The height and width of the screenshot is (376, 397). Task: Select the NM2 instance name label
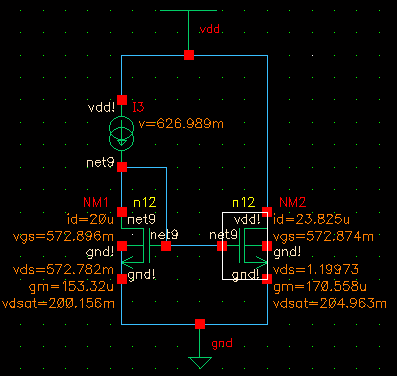(x=293, y=202)
